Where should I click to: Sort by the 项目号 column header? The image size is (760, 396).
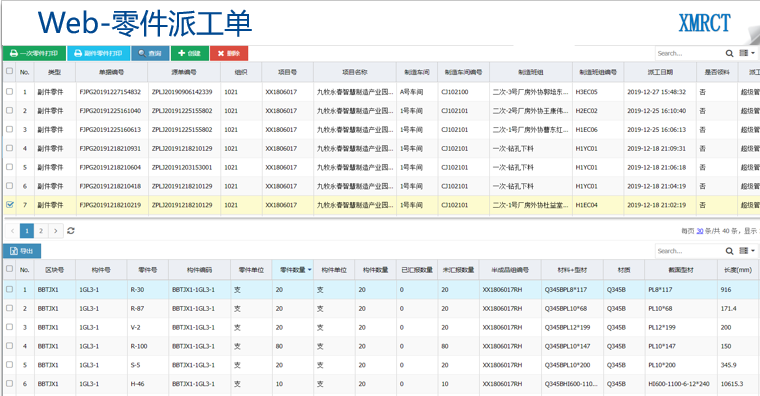click(287, 72)
